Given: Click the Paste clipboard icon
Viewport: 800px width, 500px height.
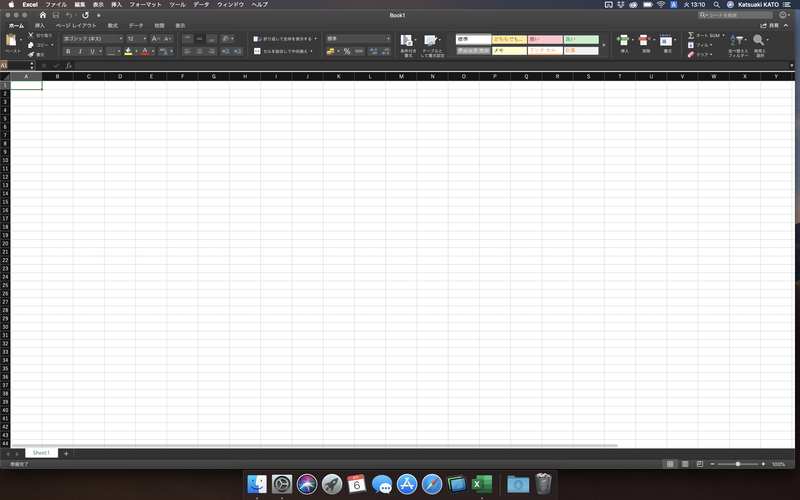Looking at the screenshot, I should 11,40.
